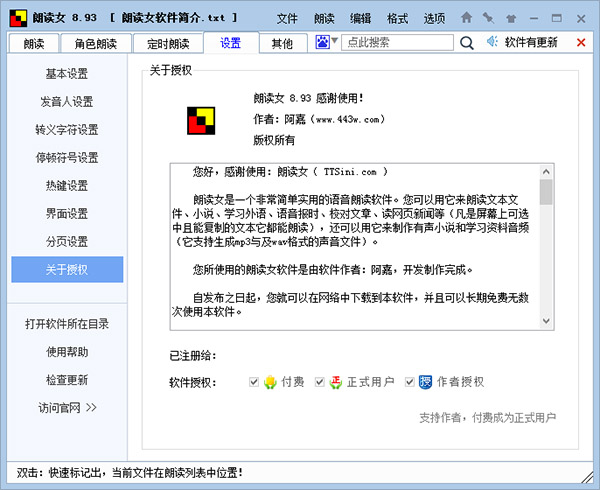Viewport: 600px width, 490px height.
Task: Open the skin (shirt) icon
Action: click(510, 18)
